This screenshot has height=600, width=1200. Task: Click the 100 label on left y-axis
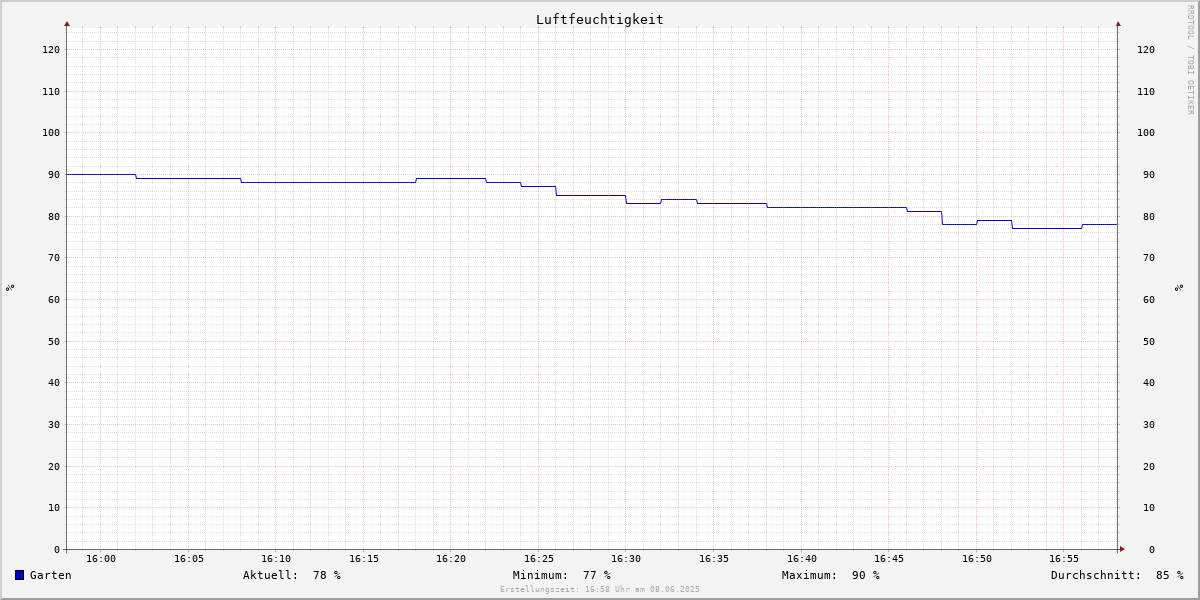pyautogui.click(x=51, y=132)
